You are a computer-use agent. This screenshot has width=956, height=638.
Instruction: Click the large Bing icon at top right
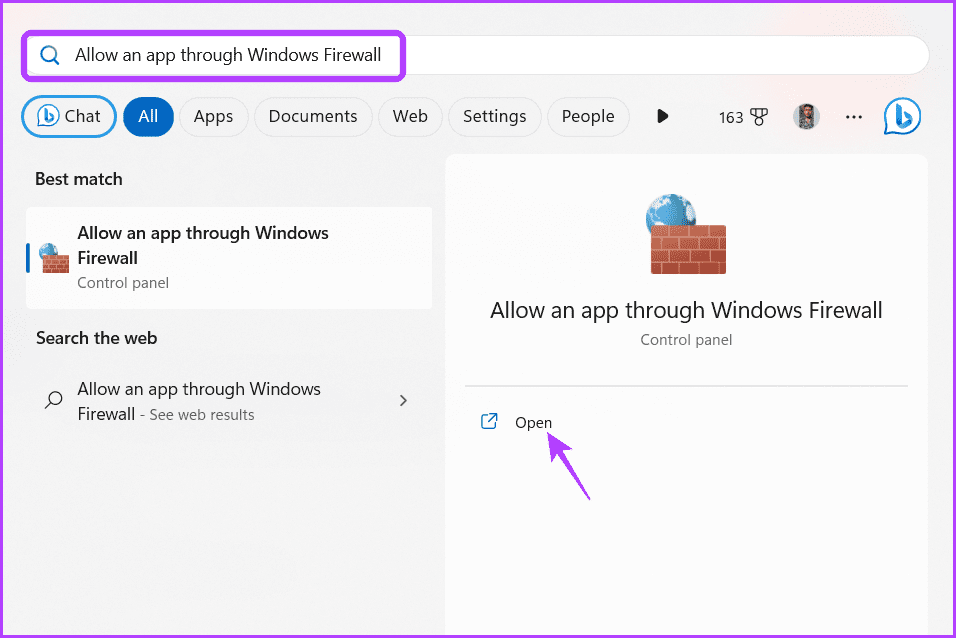pos(902,116)
